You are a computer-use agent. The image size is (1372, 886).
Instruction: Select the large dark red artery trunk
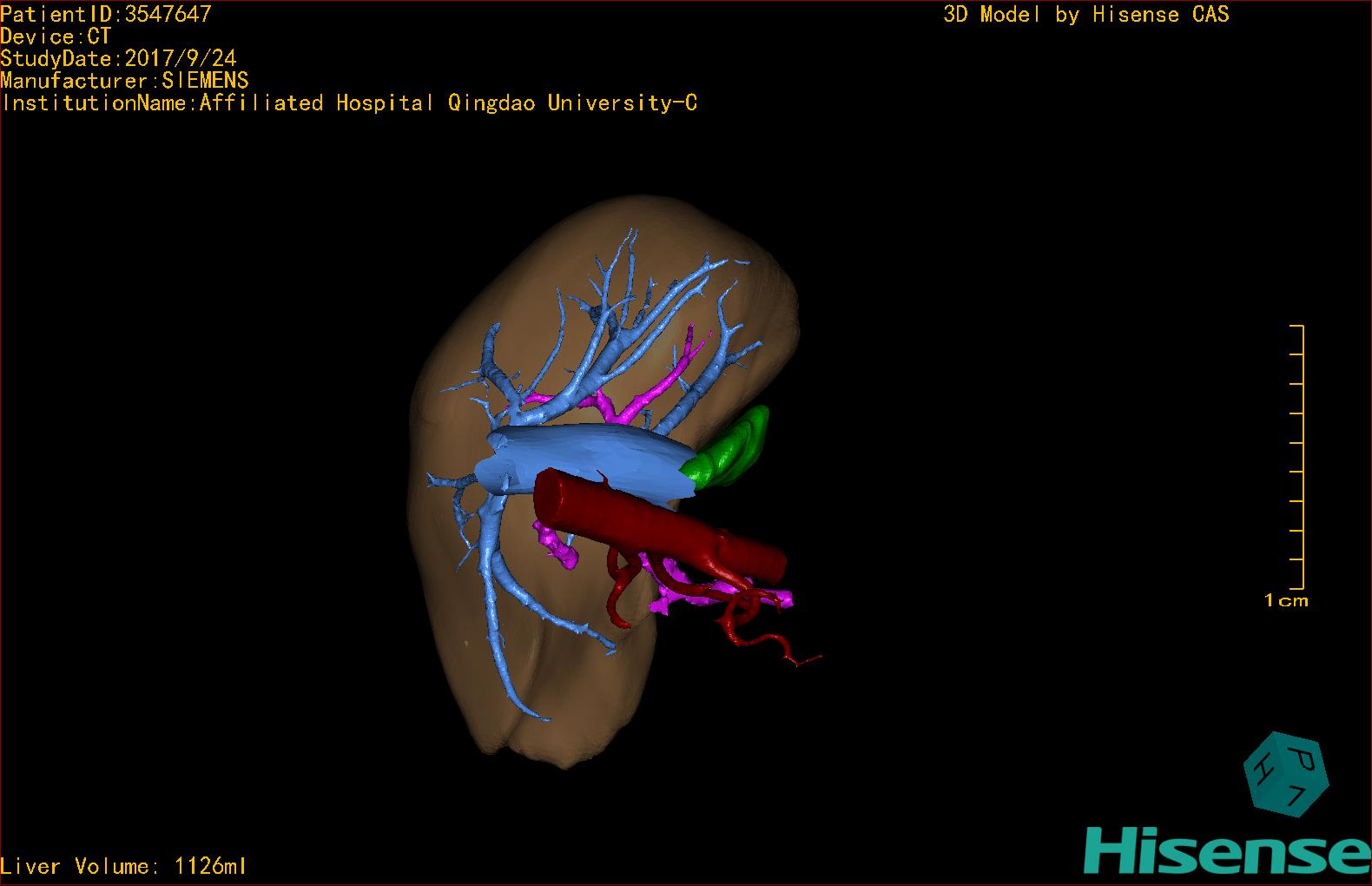point(660,526)
